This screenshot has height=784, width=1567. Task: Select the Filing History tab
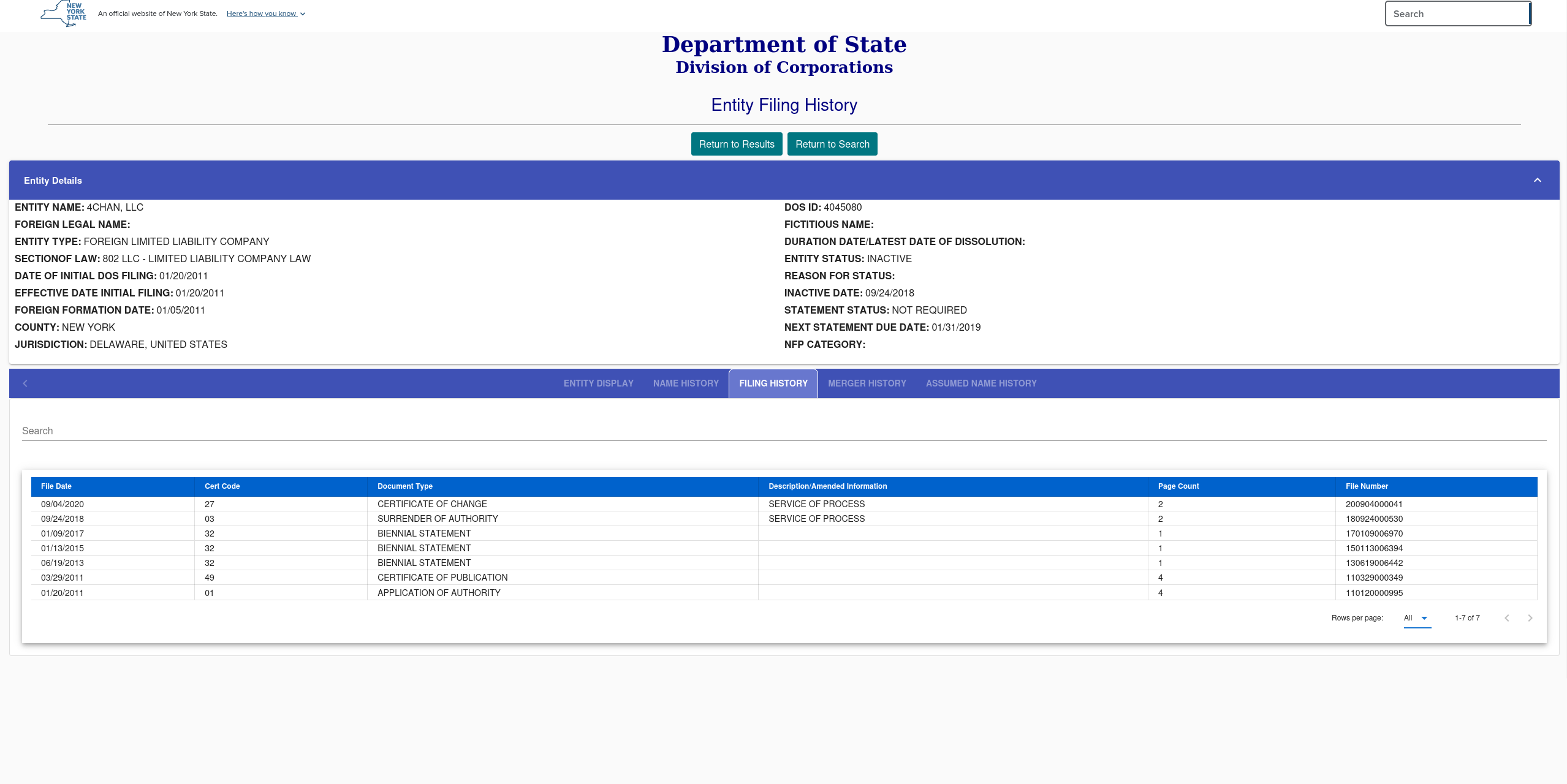point(773,383)
